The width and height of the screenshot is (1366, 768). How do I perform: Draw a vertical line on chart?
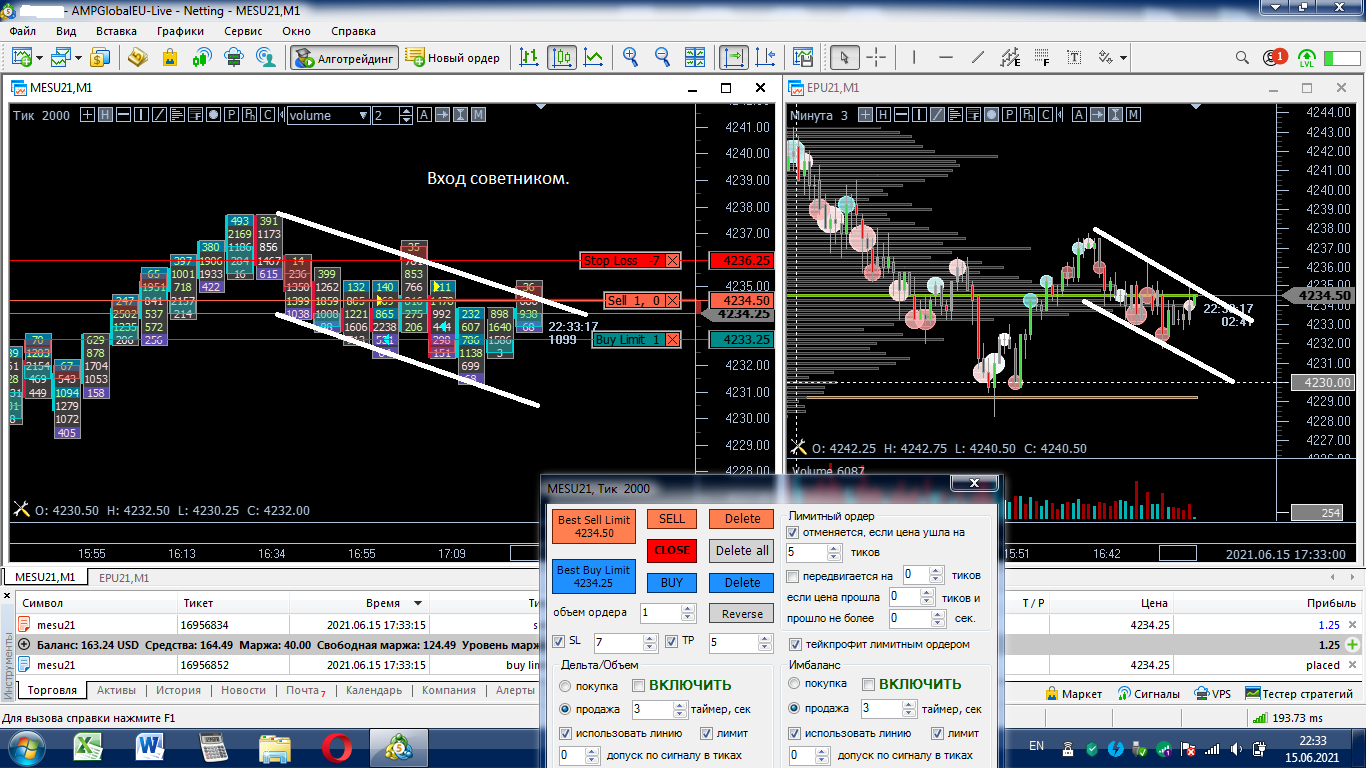[915, 58]
